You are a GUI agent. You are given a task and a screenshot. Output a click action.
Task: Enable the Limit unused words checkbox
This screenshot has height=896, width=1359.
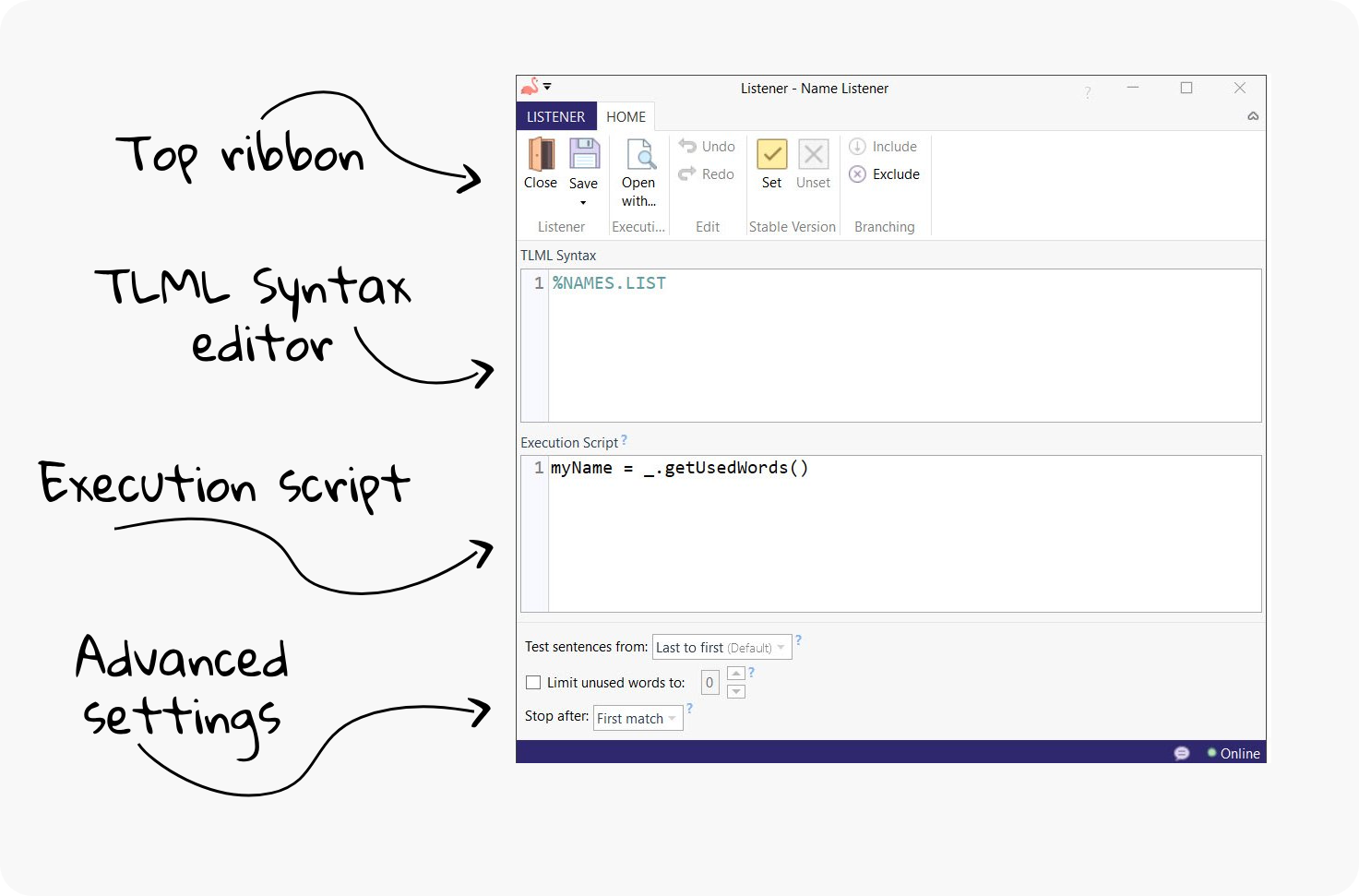[x=533, y=683]
